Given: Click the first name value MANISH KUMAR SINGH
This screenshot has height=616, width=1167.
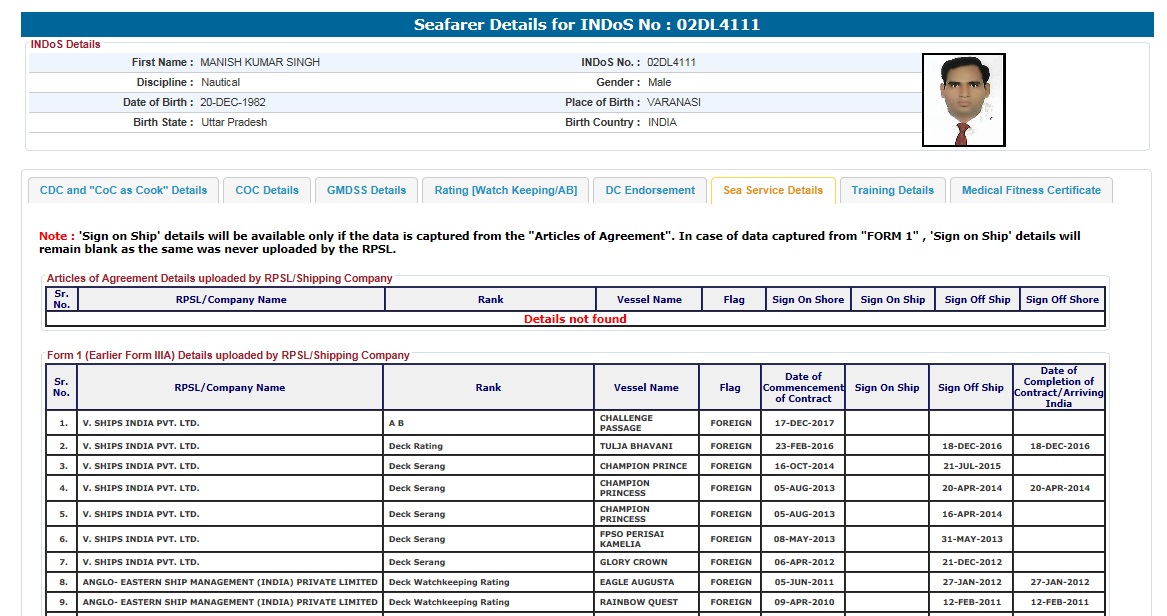Looking at the screenshot, I should (x=260, y=62).
